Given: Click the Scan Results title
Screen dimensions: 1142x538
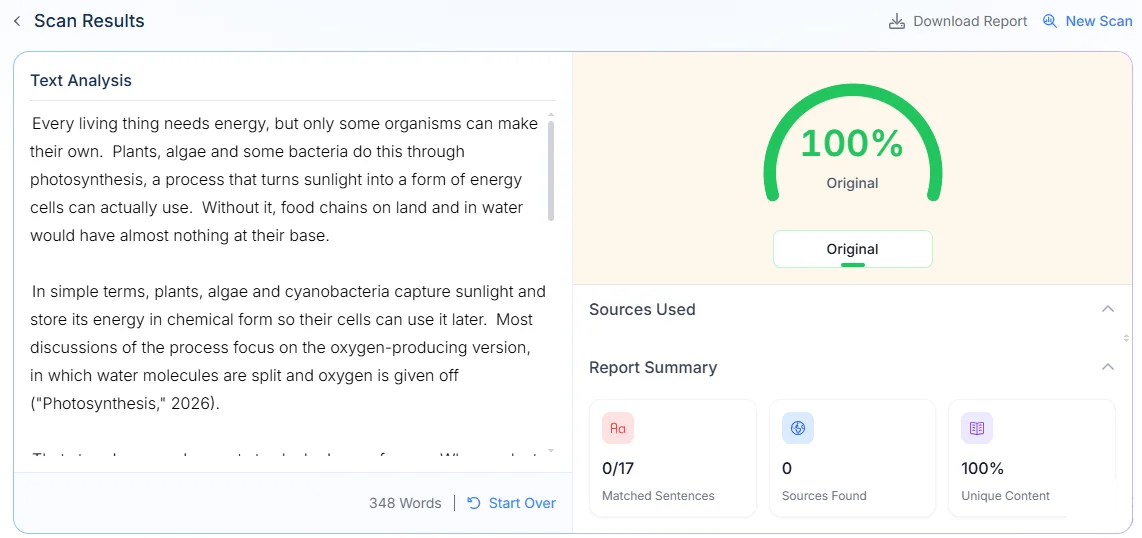Looking at the screenshot, I should (x=89, y=21).
